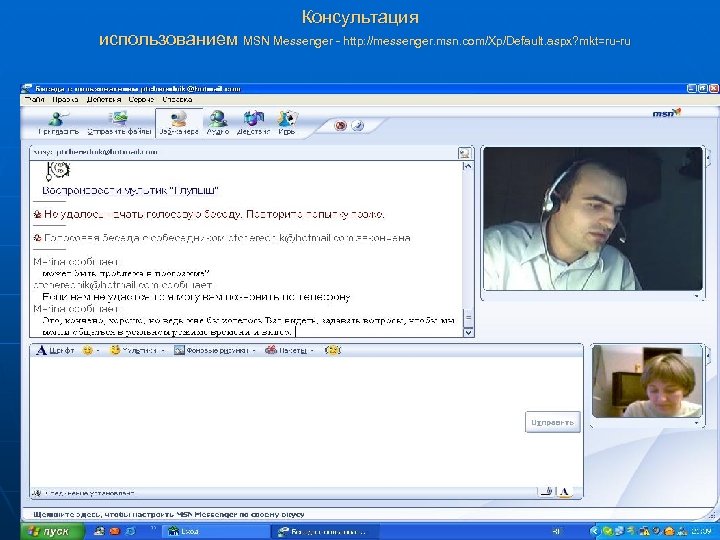Click the chat history scrollbar up arrow
720x540 pixels.
468,166
